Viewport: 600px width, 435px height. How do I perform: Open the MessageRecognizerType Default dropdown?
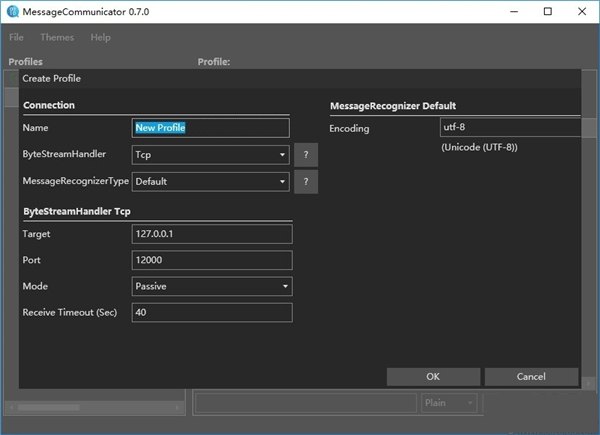(211, 182)
